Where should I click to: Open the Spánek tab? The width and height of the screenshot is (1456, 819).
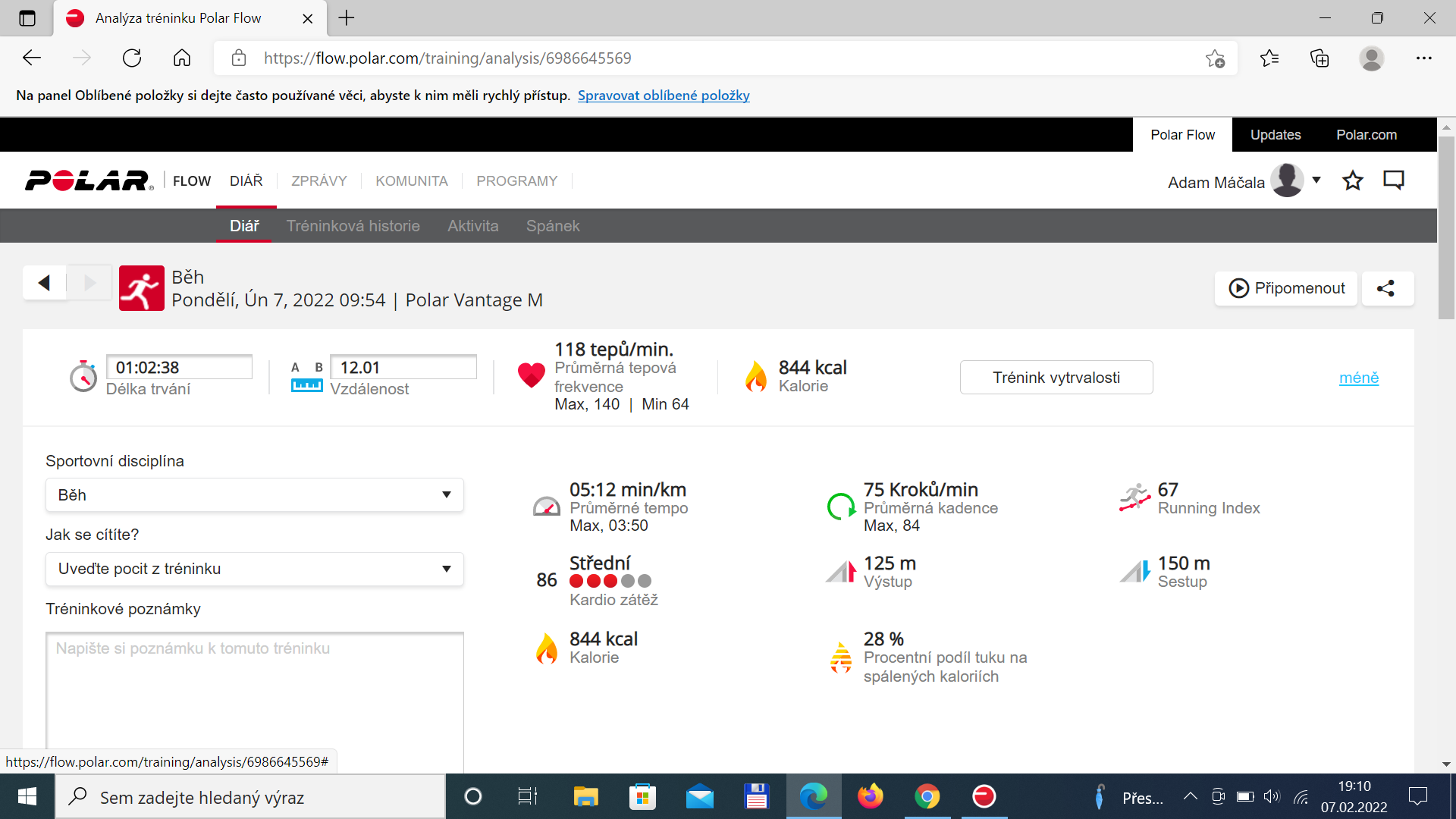[x=553, y=226]
